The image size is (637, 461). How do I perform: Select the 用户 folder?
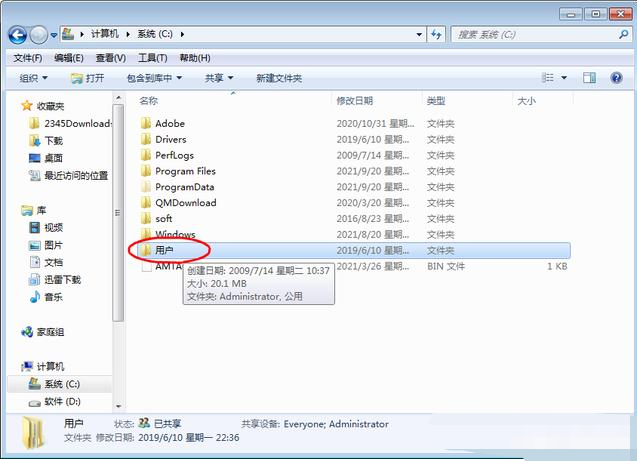pyautogui.click(x=164, y=250)
